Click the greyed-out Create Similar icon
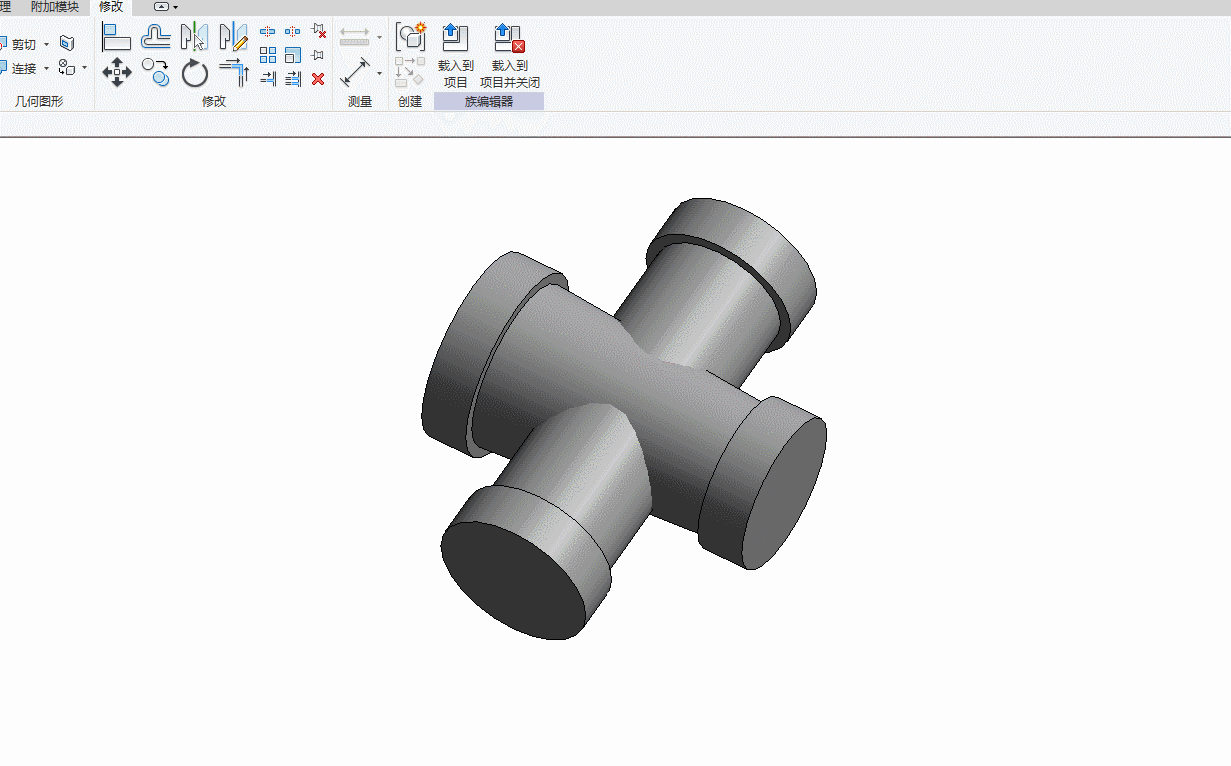1231x766 pixels. pyautogui.click(x=410, y=72)
